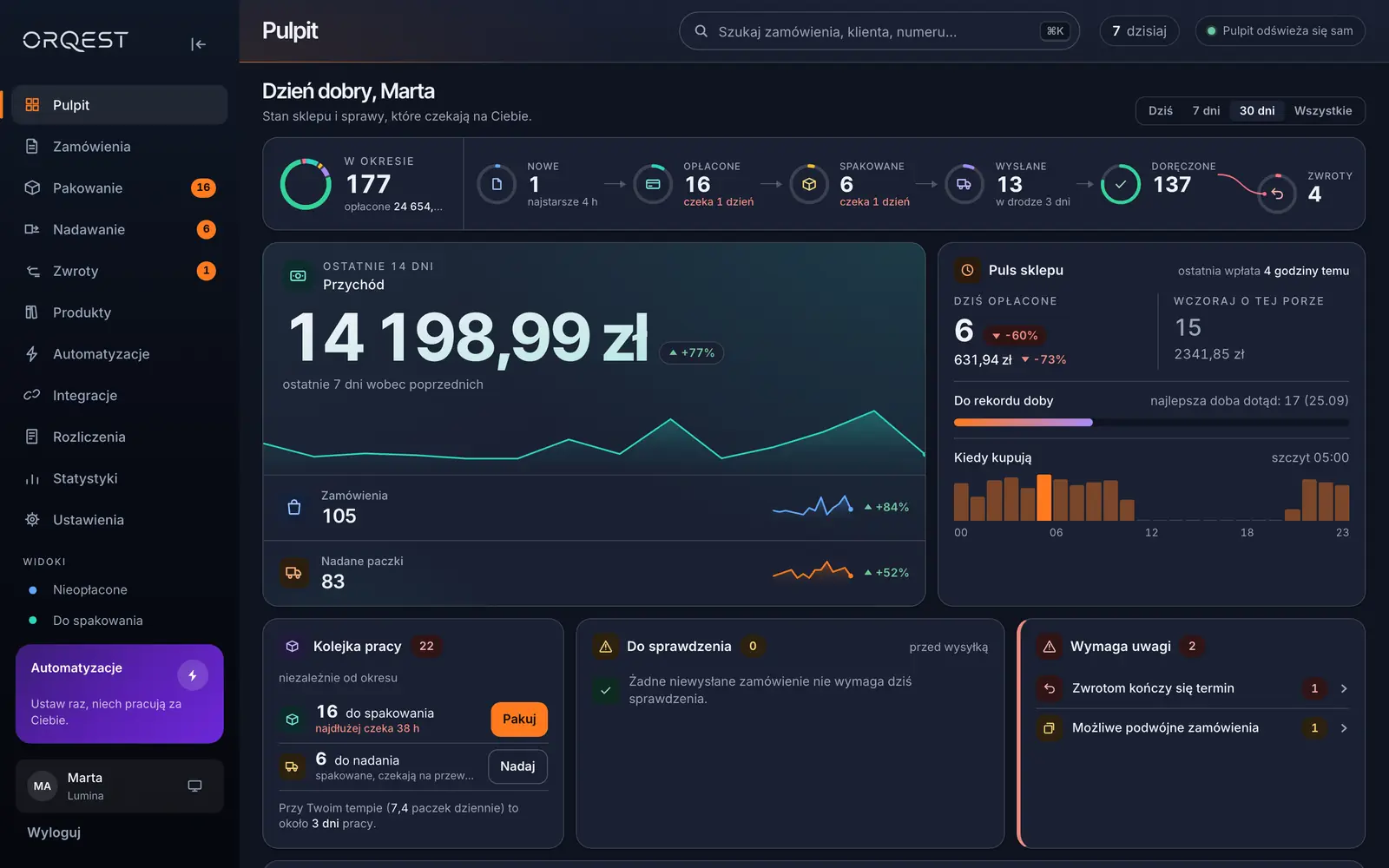Image resolution: width=1389 pixels, height=868 pixels.
Task: Click the 'Nadane paczki' 83 stat row
Action: click(x=595, y=574)
